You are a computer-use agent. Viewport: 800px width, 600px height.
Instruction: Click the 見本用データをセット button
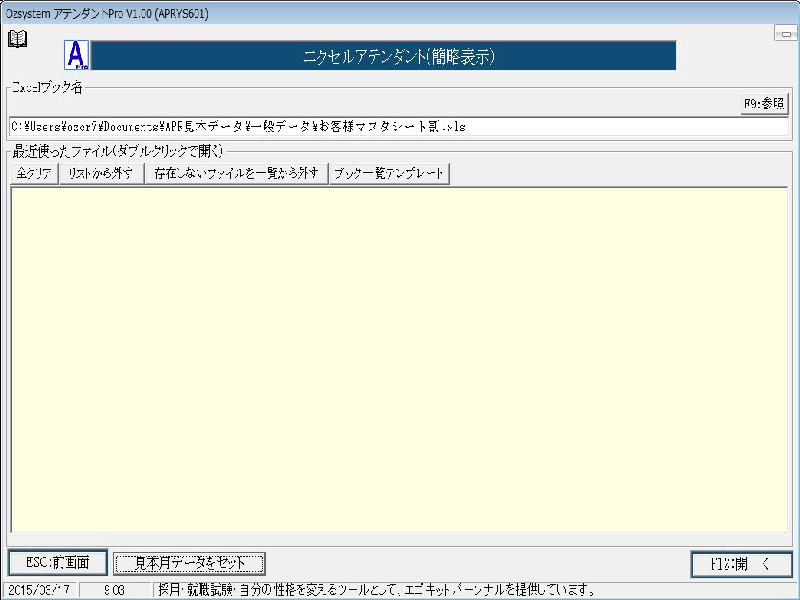click(189, 563)
